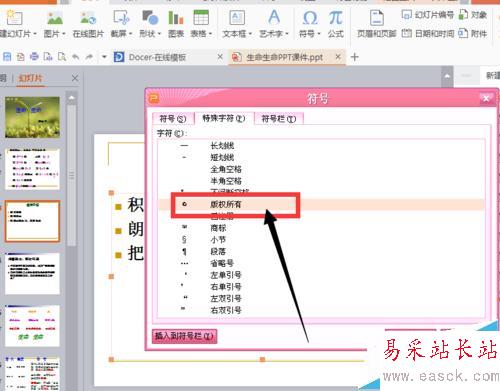Click the Print icon in quick toolbar
This screenshot has height=391, width=500.
click(x=34, y=57)
